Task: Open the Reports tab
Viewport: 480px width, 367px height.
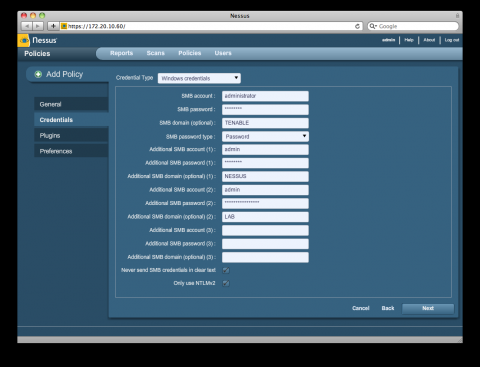Action: (121, 53)
